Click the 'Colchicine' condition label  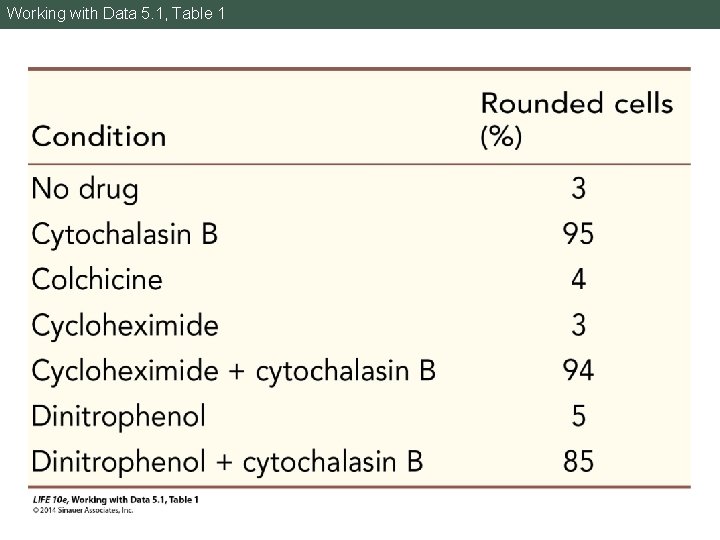coord(97,279)
